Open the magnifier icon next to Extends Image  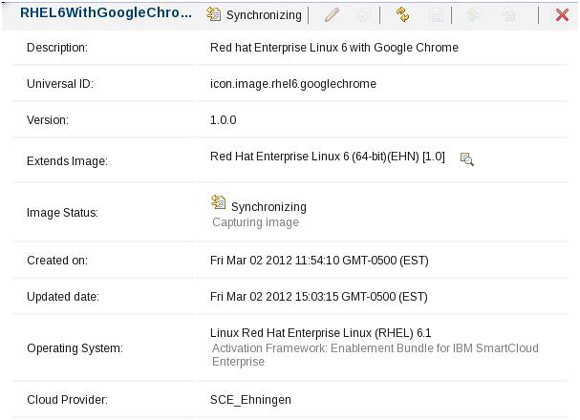pos(466,159)
